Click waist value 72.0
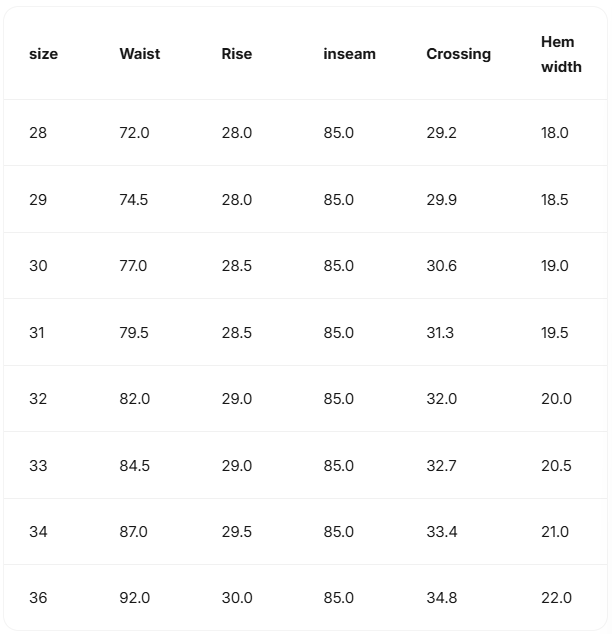Screen dimensions: 612x634 [x=134, y=133]
